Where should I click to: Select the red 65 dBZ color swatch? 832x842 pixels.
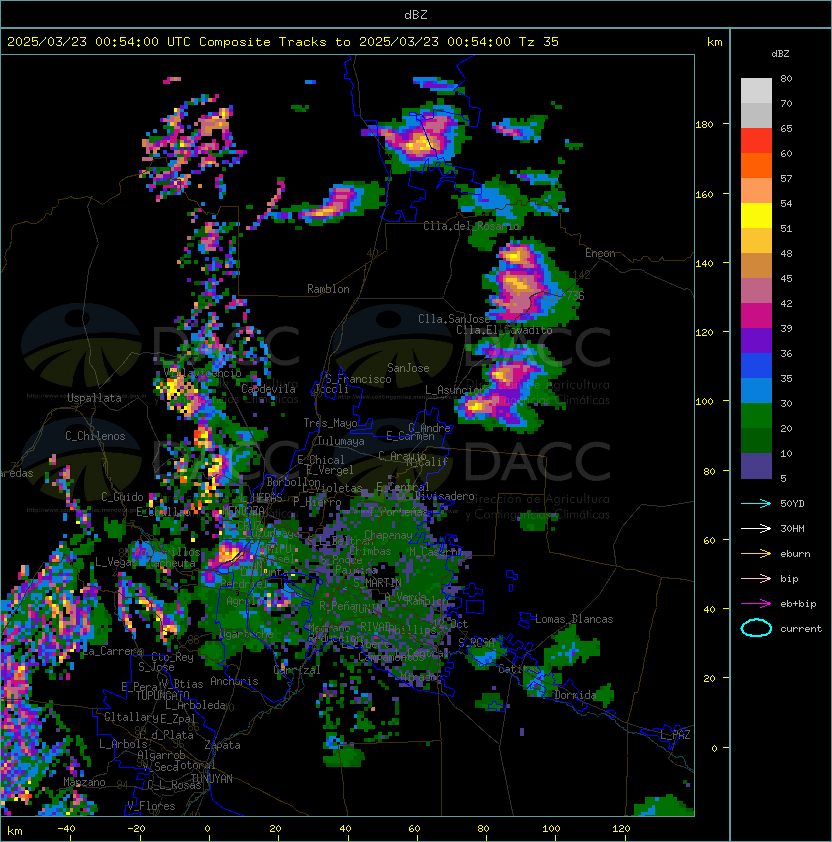click(x=756, y=141)
